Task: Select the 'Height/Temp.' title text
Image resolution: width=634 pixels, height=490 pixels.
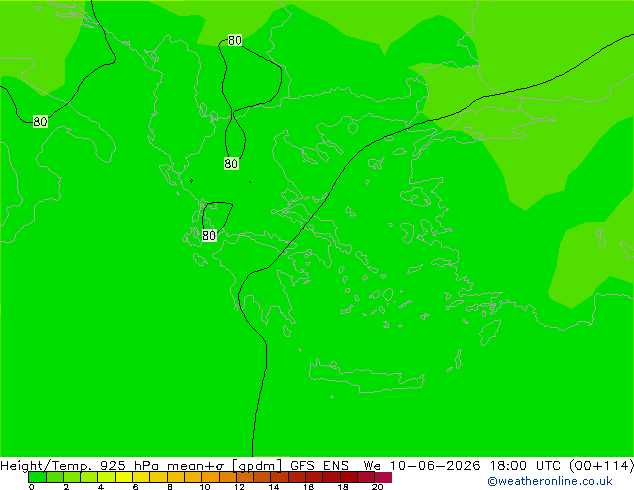Action: [x=45, y=466]
